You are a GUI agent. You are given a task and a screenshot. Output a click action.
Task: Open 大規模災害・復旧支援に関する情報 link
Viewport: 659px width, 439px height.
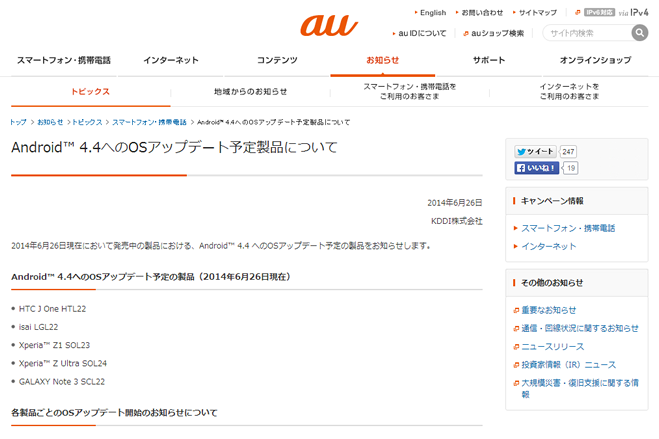(x=580, y=388)
